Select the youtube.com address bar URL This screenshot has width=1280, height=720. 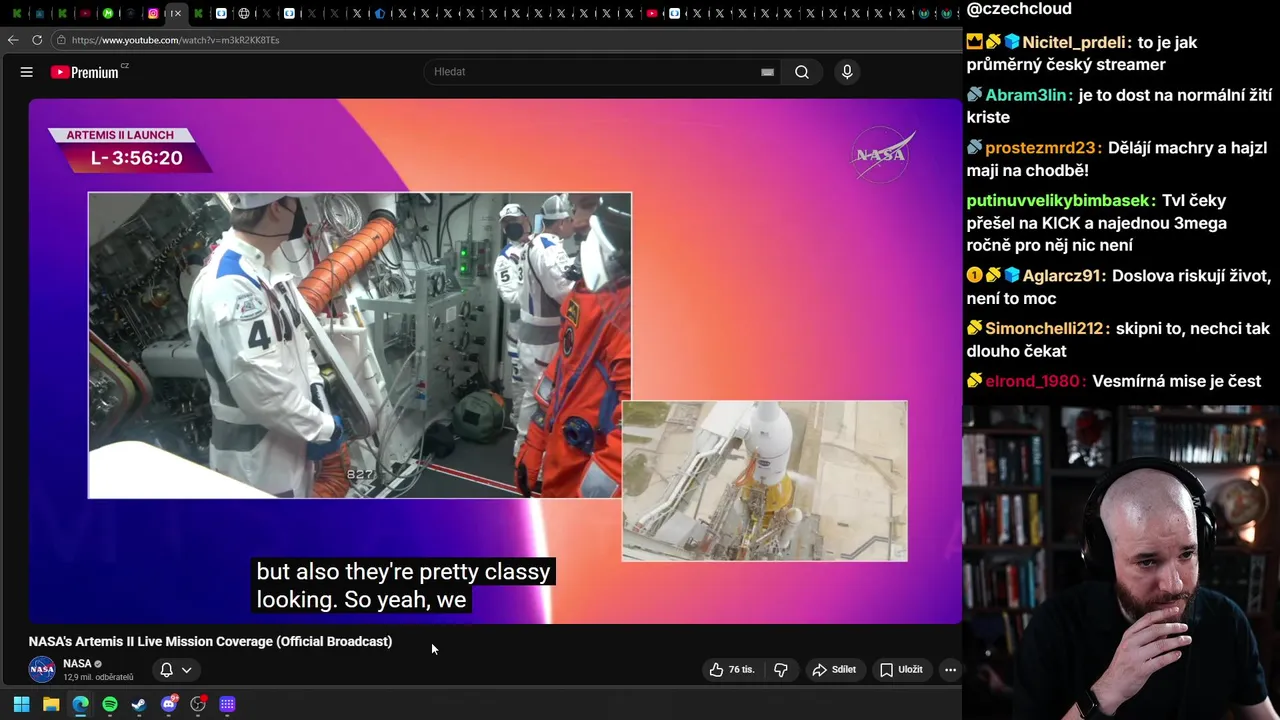coord(175,40)
